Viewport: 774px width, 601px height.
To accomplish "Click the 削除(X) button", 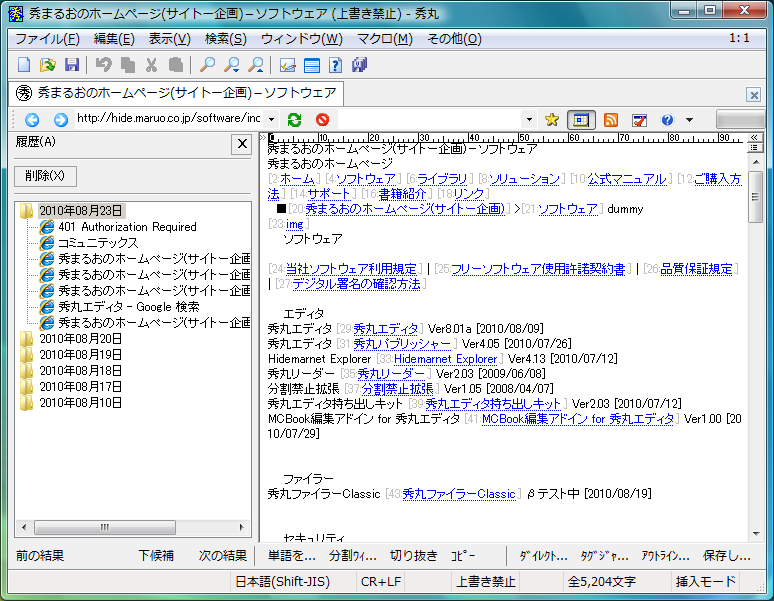I will [x=45, y=176].
